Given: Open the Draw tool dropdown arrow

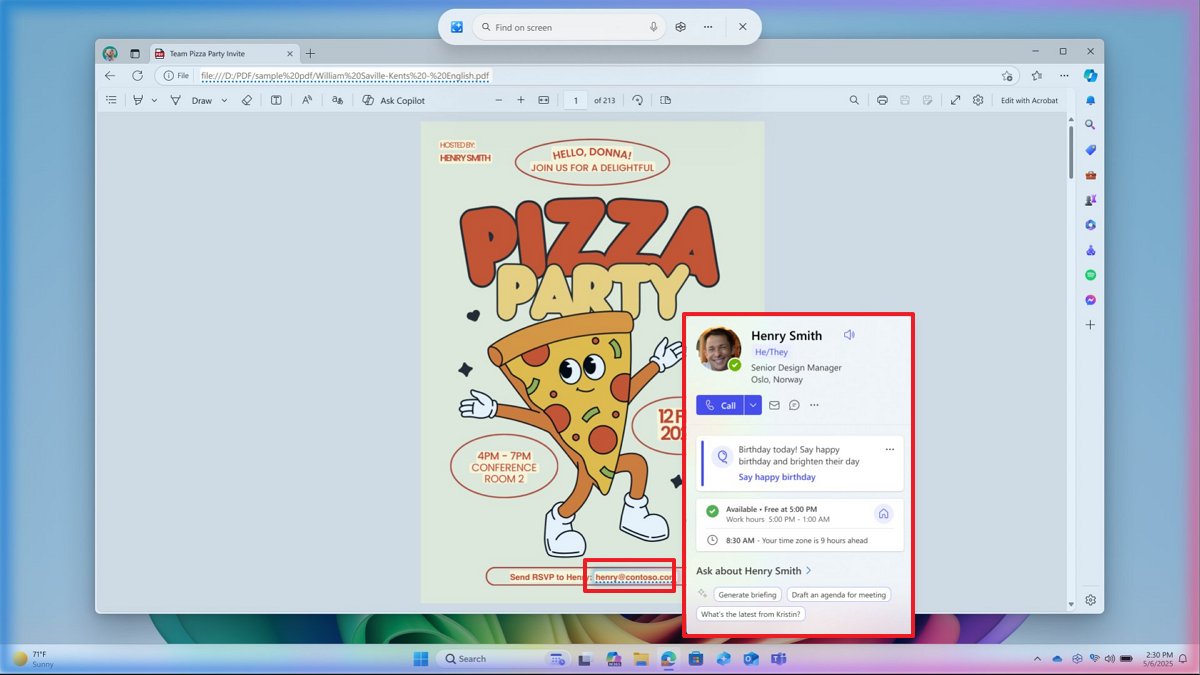Looking at the screenshot, I should coord(224,100).
